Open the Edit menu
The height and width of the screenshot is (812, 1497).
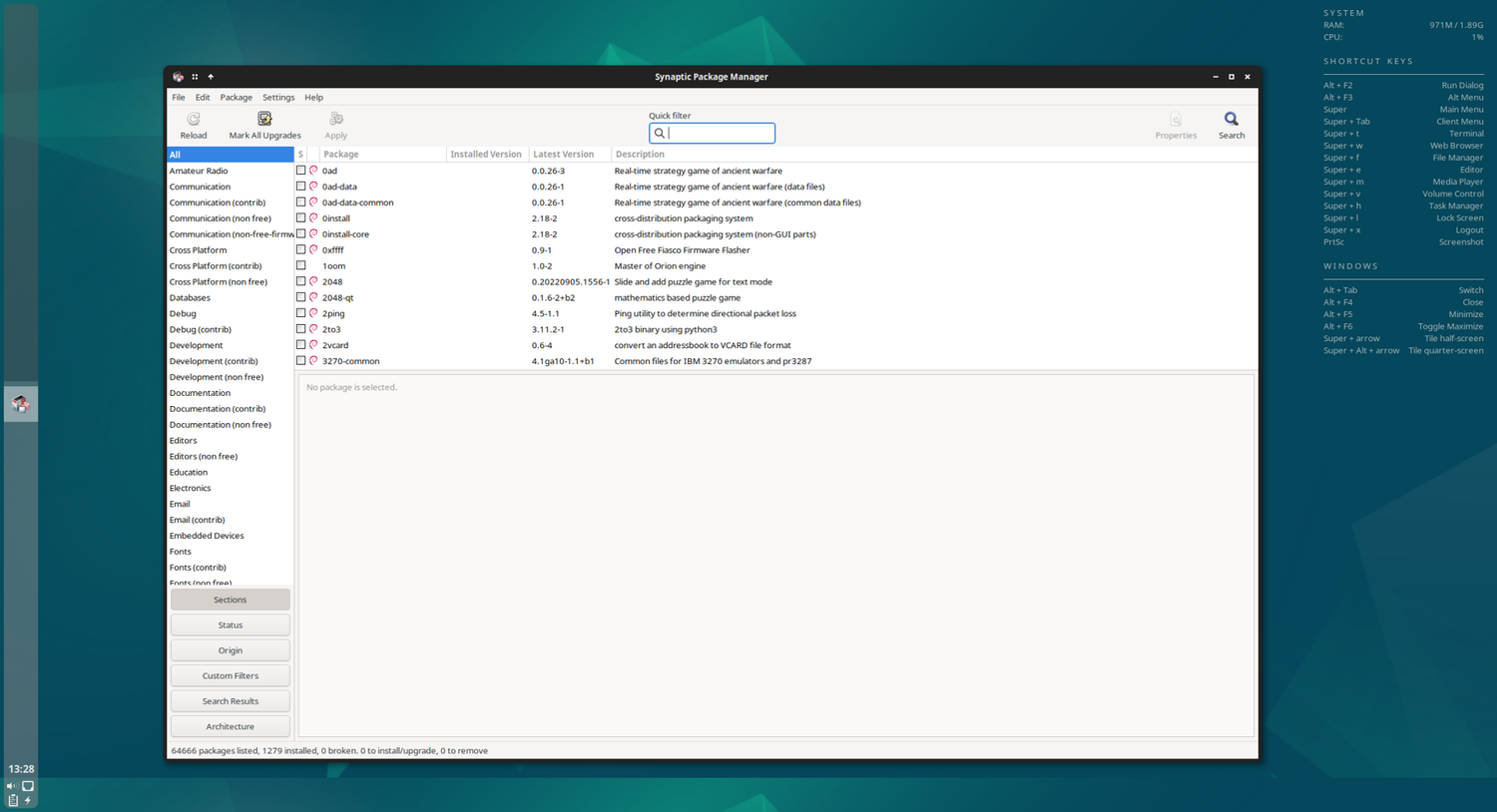point(203,98)
